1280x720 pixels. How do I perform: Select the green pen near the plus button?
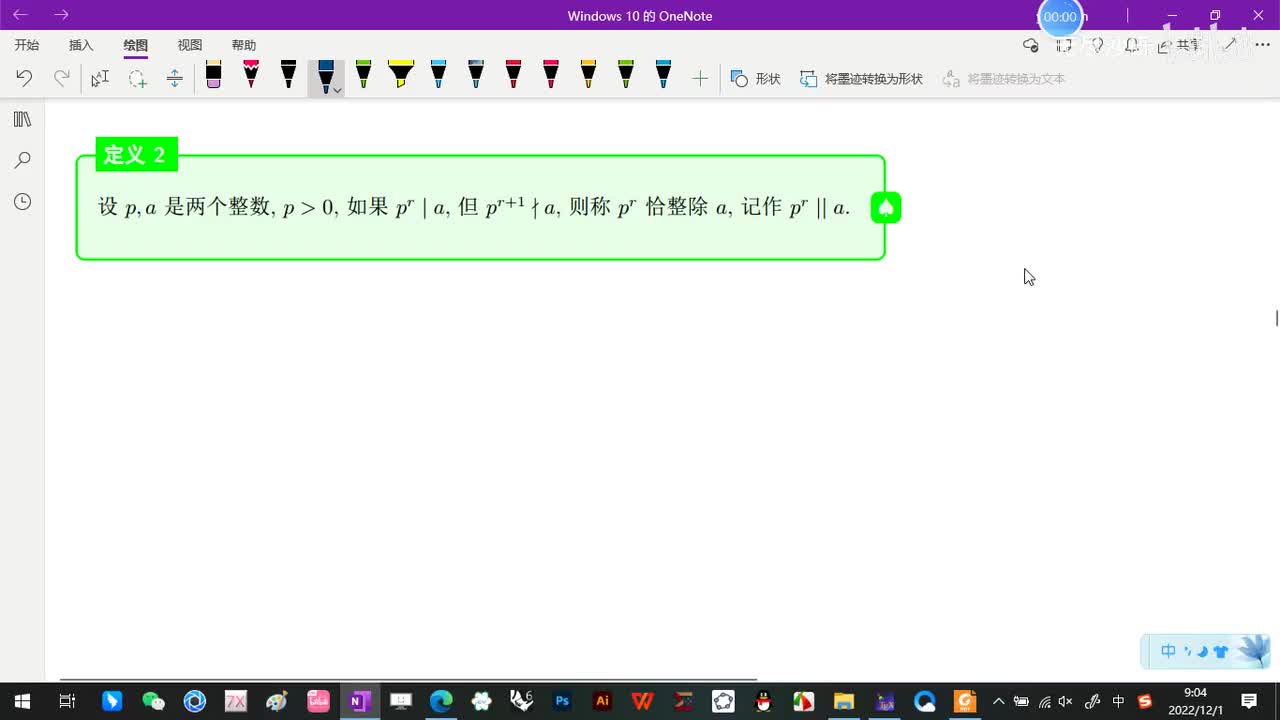click(x=626, y=75)
